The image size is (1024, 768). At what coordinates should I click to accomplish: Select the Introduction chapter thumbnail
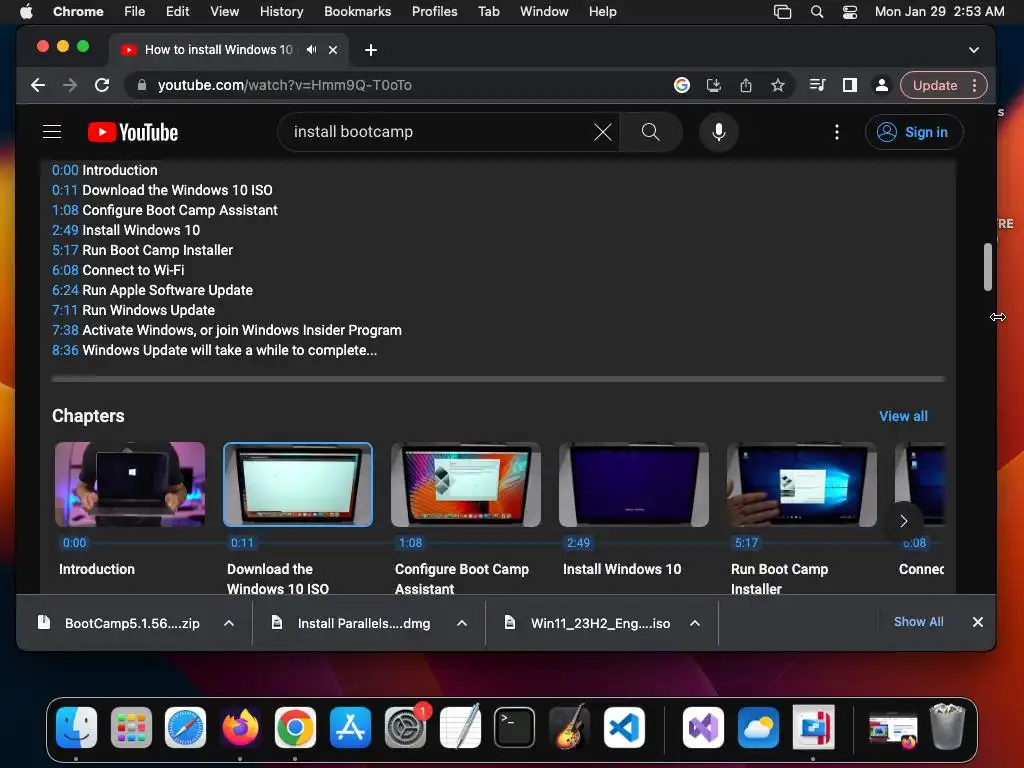coord(130,484)
